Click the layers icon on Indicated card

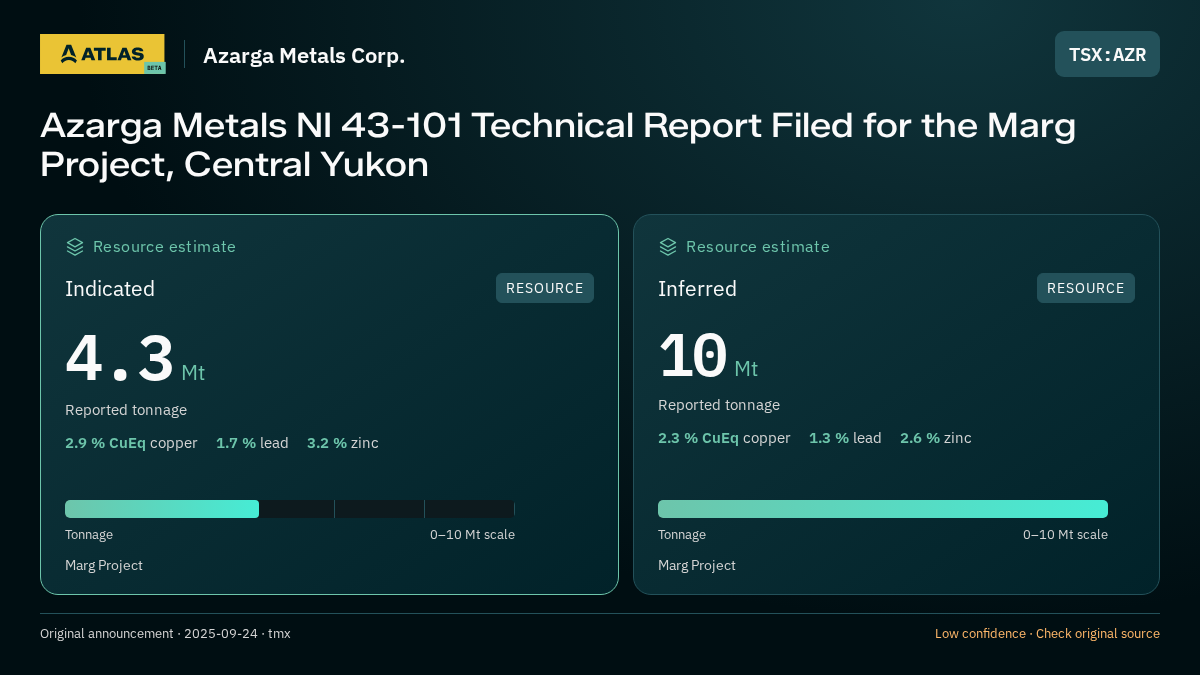[x=75, y=247]
